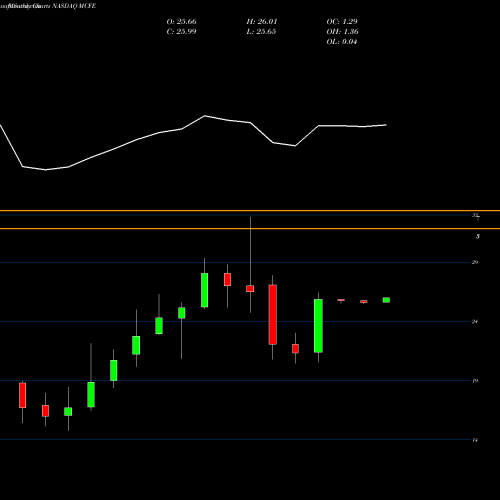Click the '29' price axis label
This screenshot has height=500, width=500.
tap(475, 262)
